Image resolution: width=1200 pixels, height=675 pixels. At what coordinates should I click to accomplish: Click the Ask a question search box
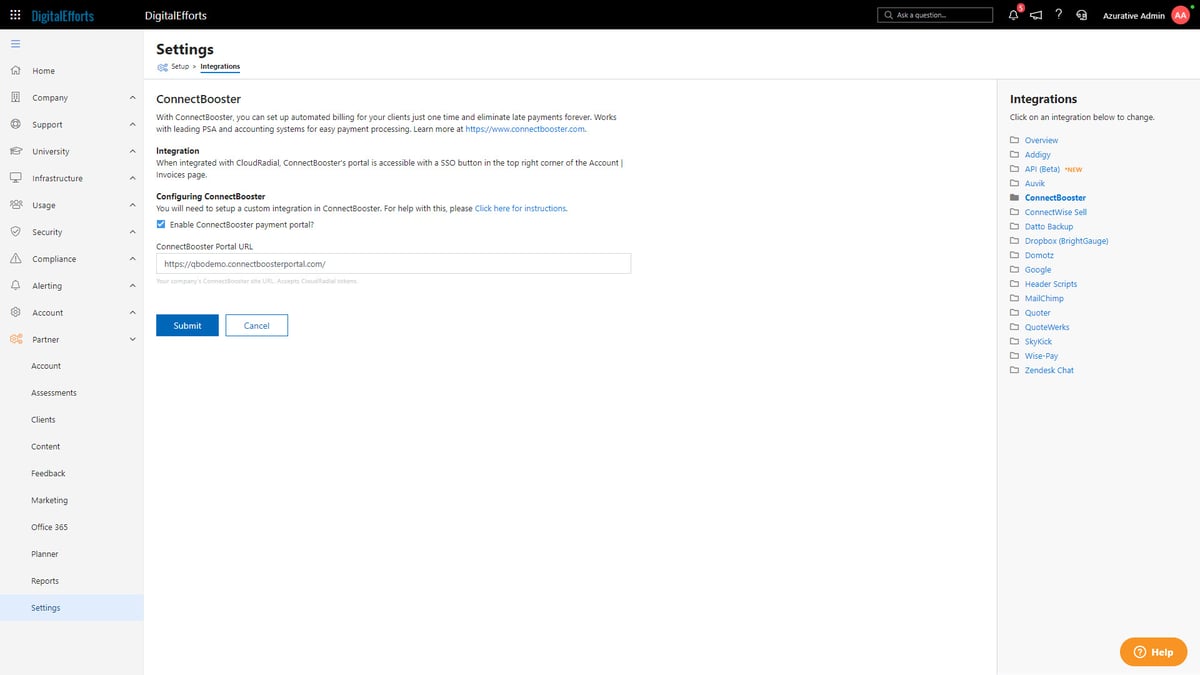tap(935, 15)
